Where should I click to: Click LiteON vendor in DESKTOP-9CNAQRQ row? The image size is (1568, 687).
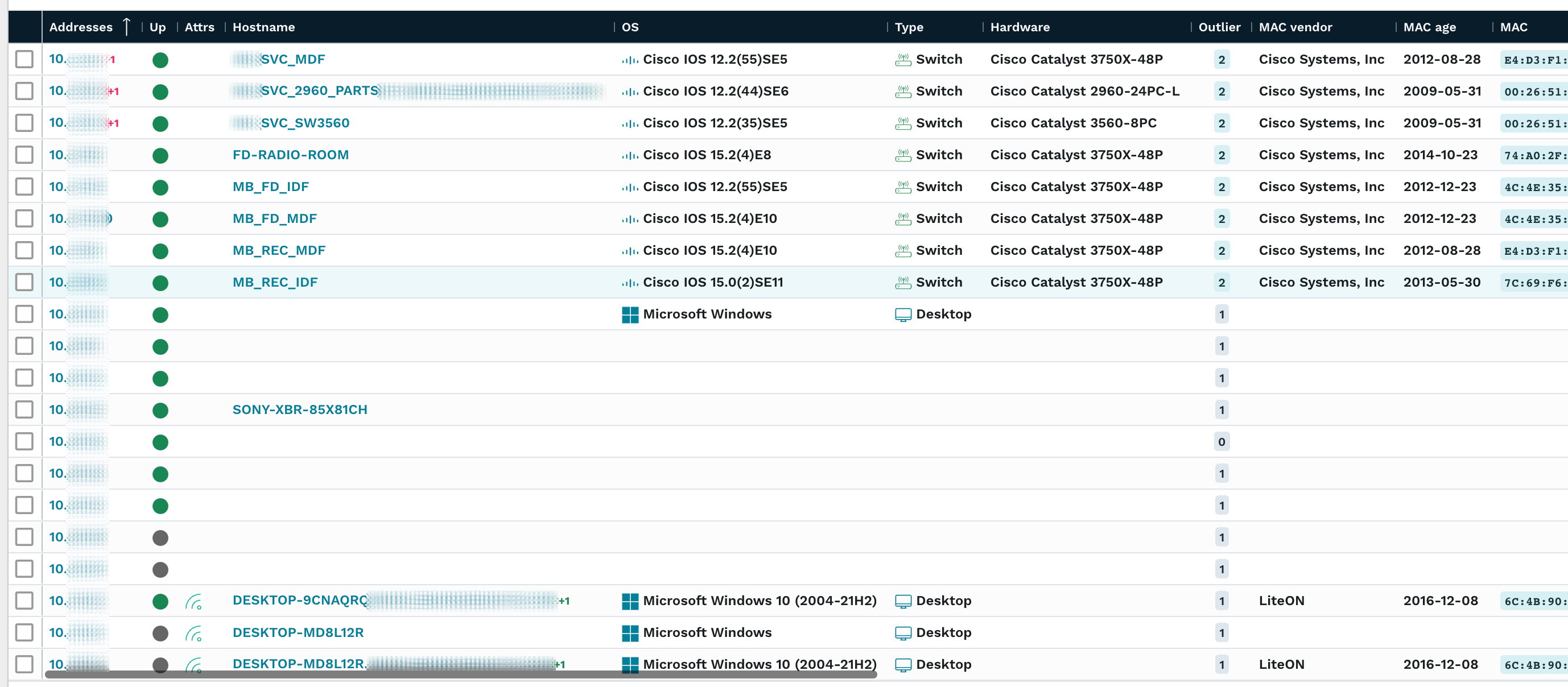[x=1281, y=601]
